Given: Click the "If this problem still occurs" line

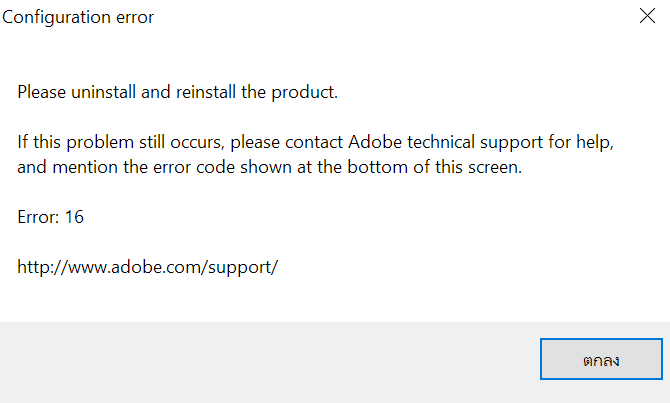Looking at the screenshot, I should pos(314,143).
